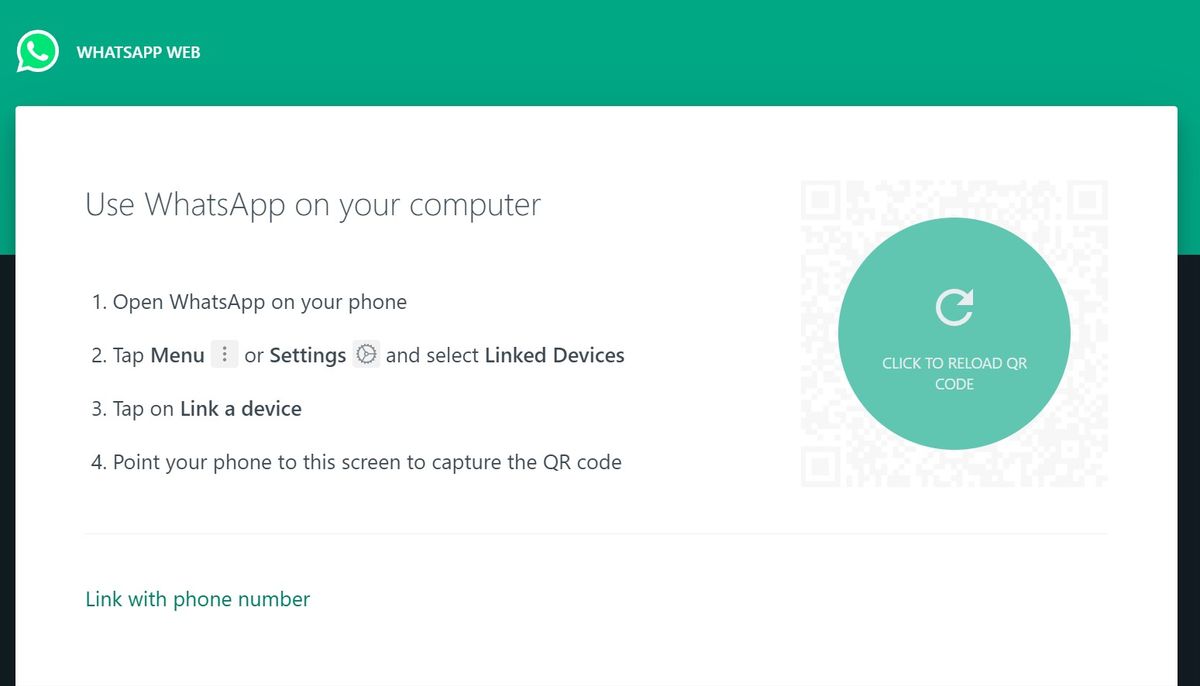Click the "Open WhatsApp on your phone" step
The image size is (1200, 686).
pos(259,302)
